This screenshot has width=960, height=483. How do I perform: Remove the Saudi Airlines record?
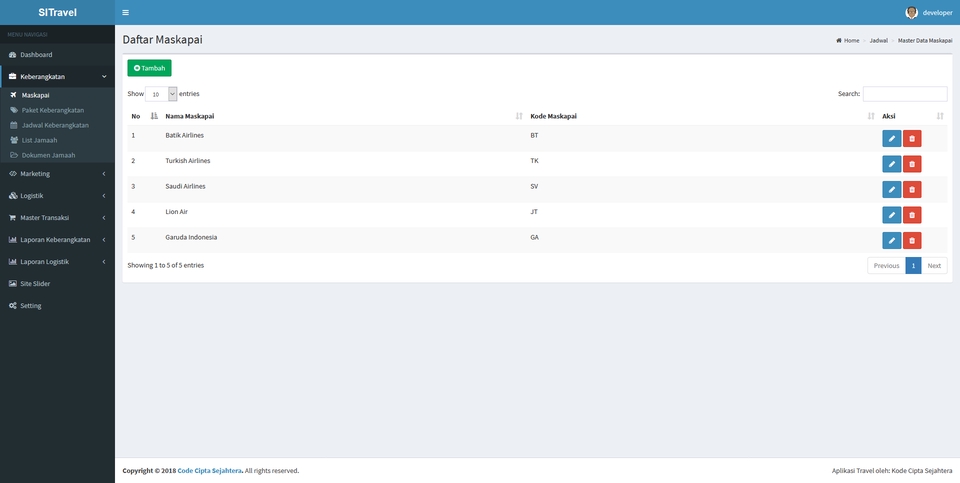912,190
